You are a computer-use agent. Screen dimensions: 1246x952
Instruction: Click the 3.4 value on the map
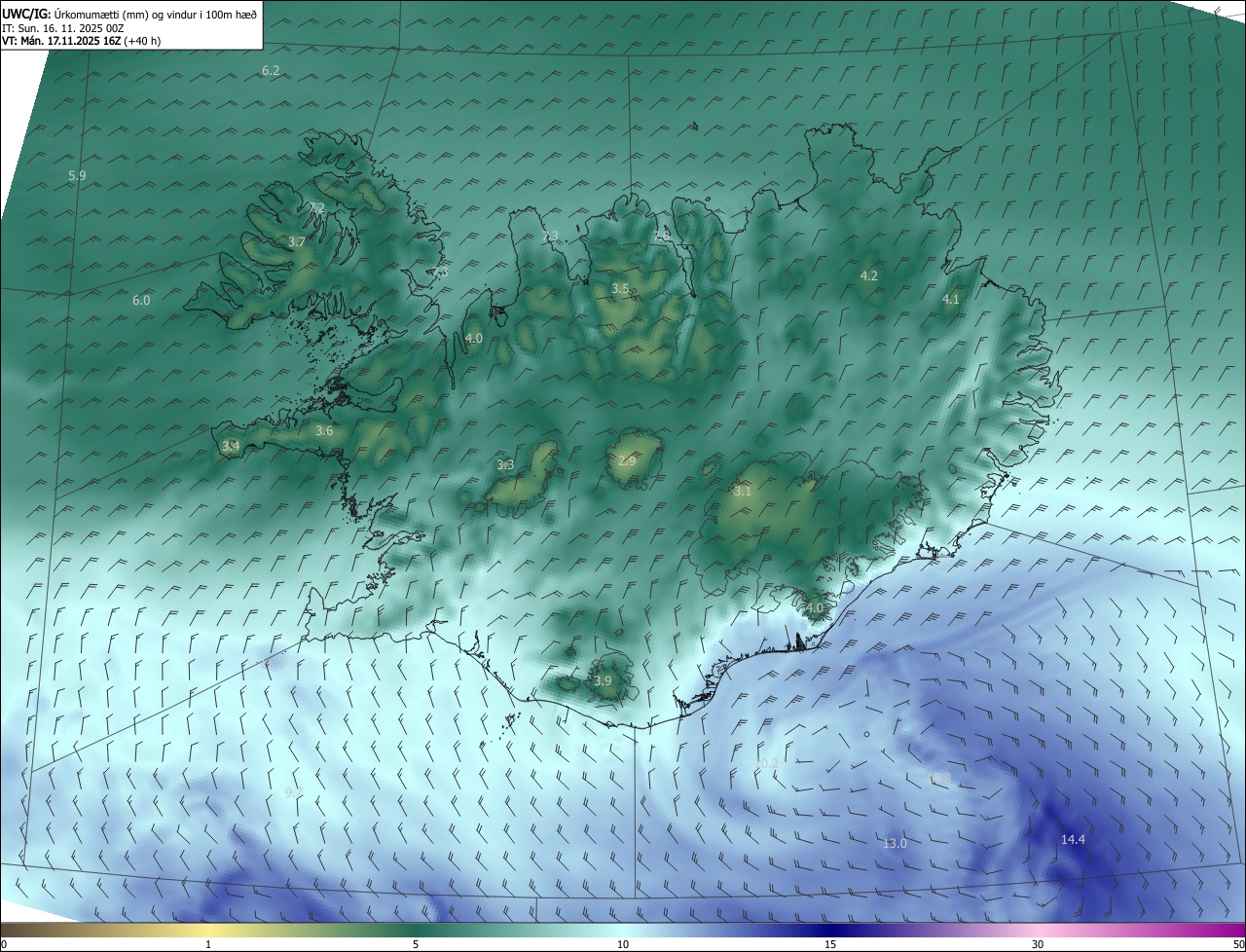[231, 447]
